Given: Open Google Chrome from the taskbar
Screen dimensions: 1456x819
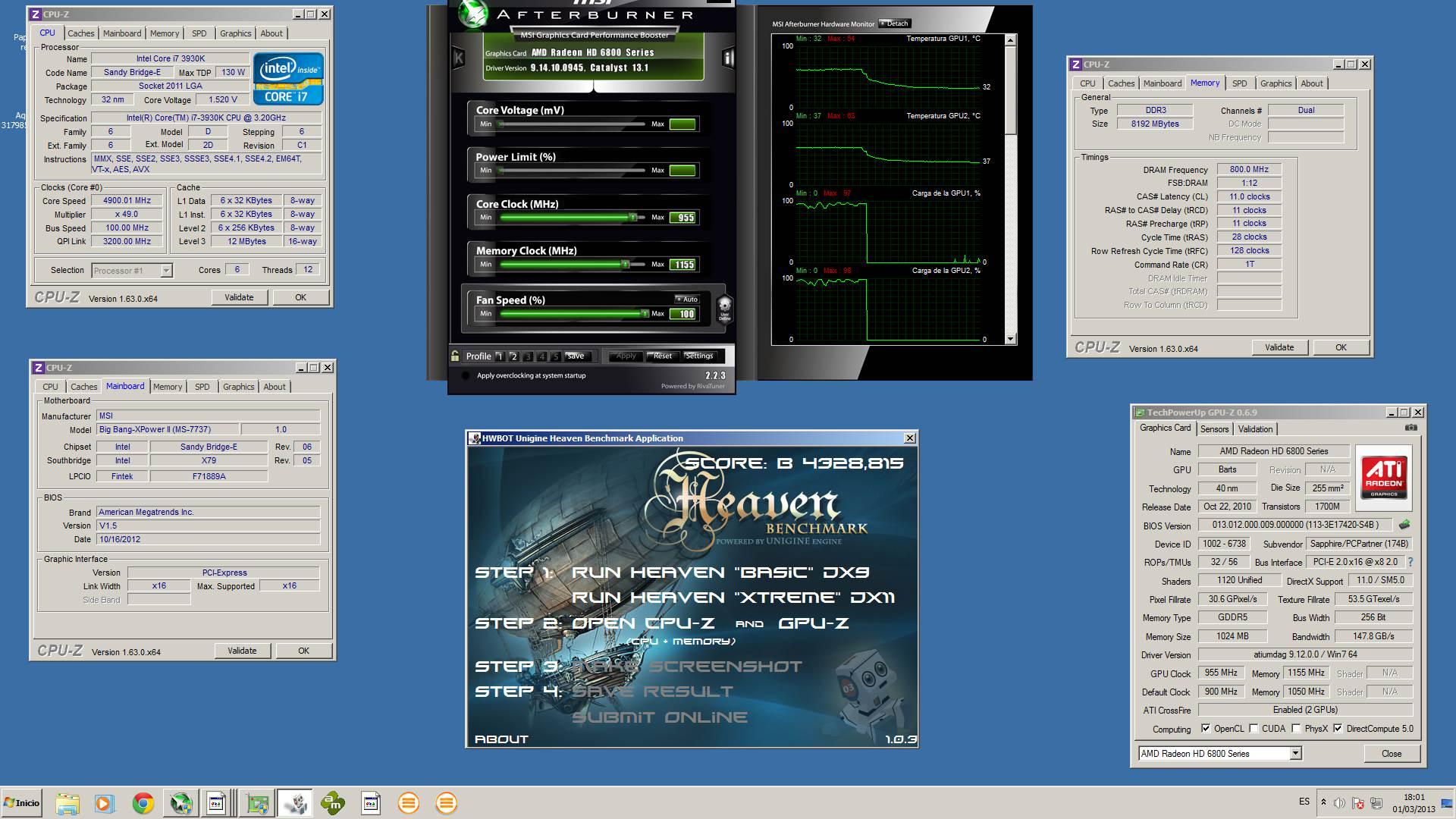Looking at the screenshot, I should (143, 803).
